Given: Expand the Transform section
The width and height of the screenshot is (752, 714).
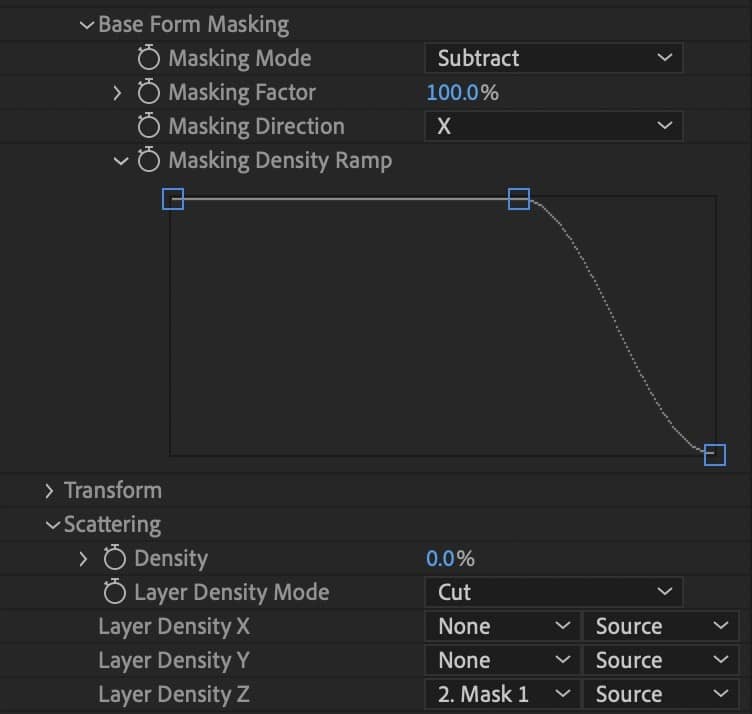Looking at the screenshot, I should (x=50, y=491).
